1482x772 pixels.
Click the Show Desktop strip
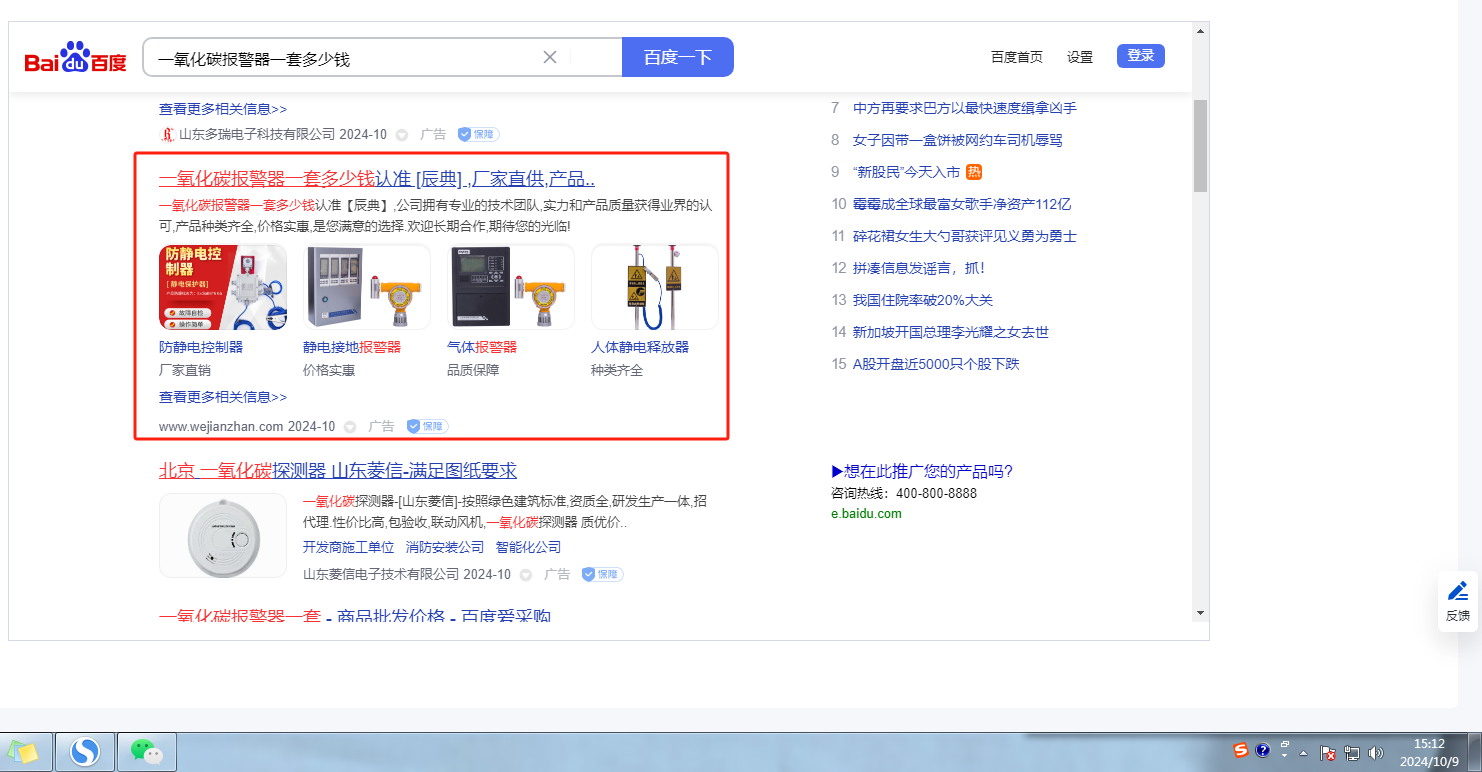pyautogui.click(x=1475, y=752)
